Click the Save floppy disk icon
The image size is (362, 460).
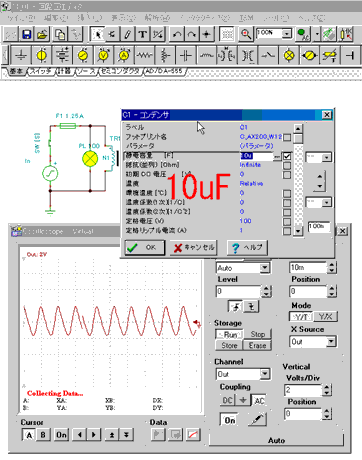click(x=26, y=34)
